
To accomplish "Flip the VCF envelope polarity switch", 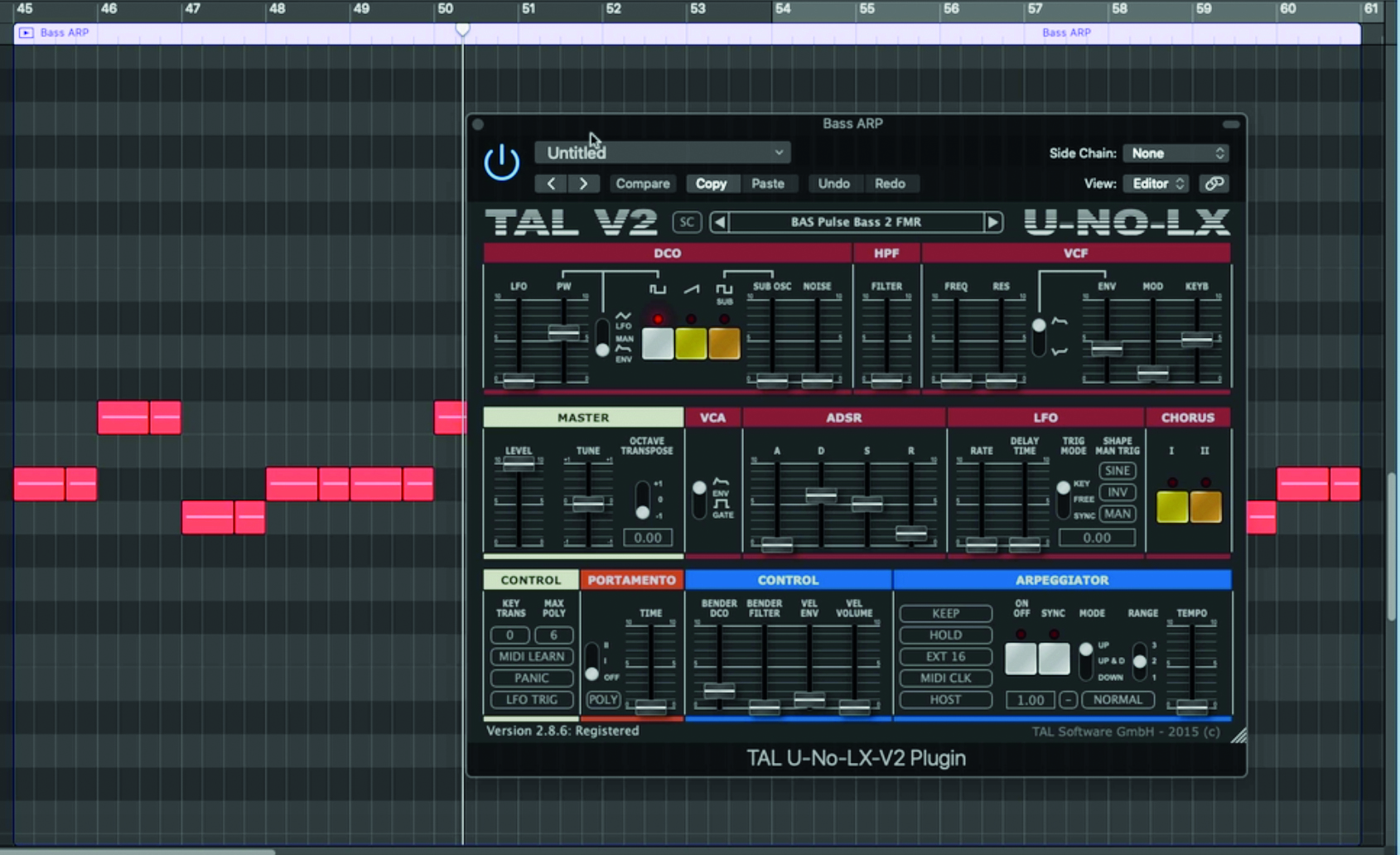I will (x=1039, y=337).
